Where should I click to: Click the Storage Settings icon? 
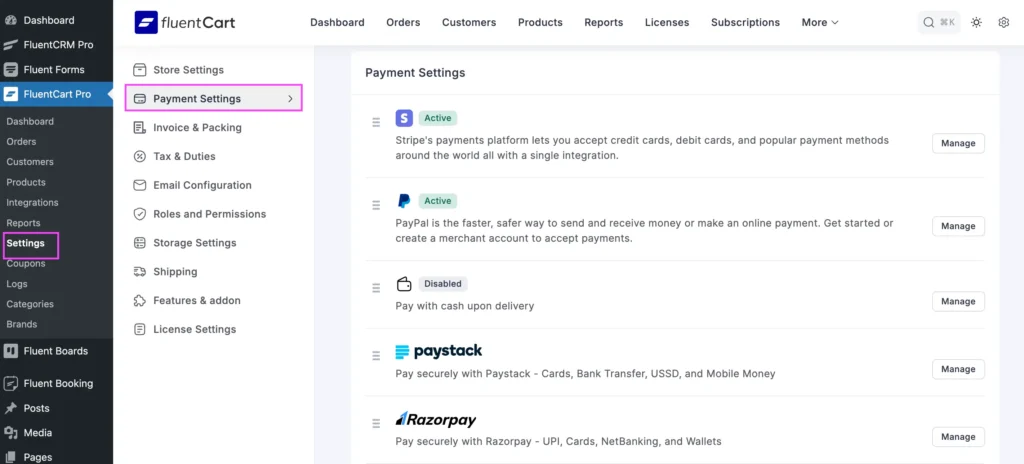(139, 242)
